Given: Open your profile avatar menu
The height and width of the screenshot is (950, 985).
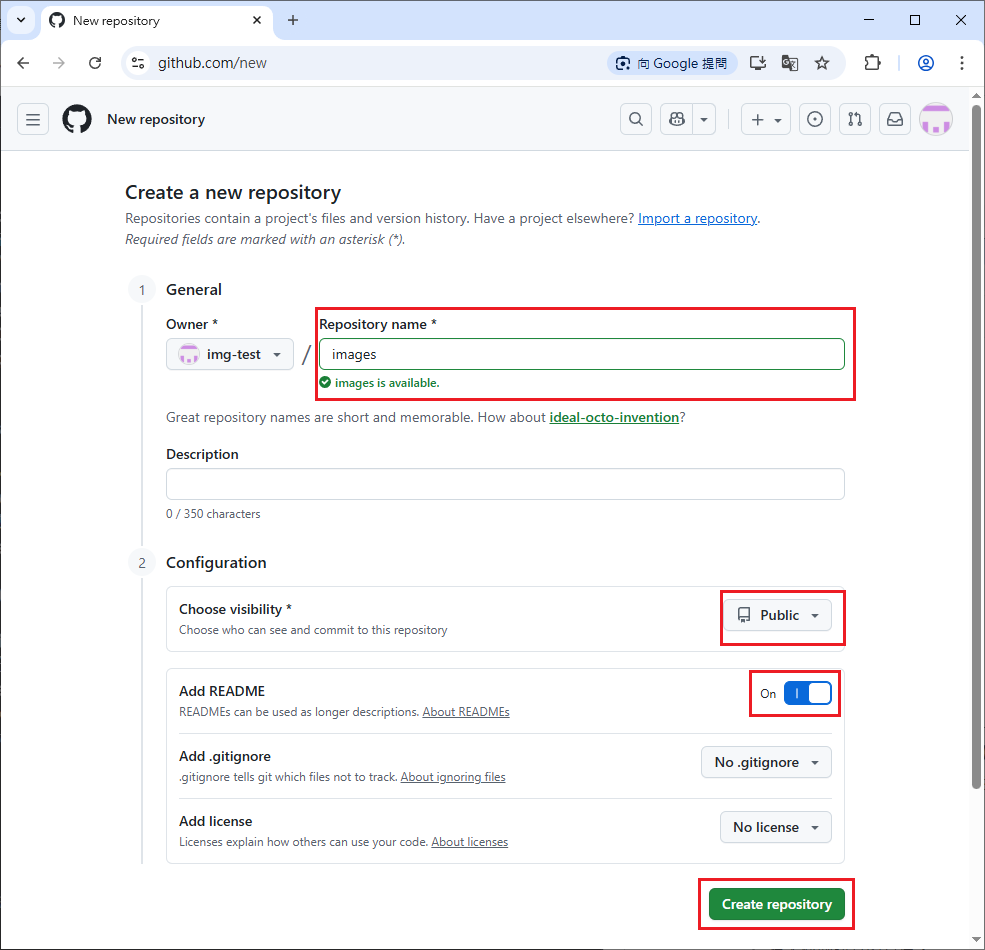Looking at the screenshot, I should [935, 119].
